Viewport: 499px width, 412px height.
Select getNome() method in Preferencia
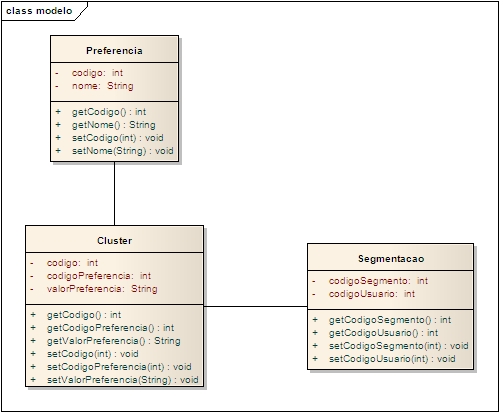113,125
